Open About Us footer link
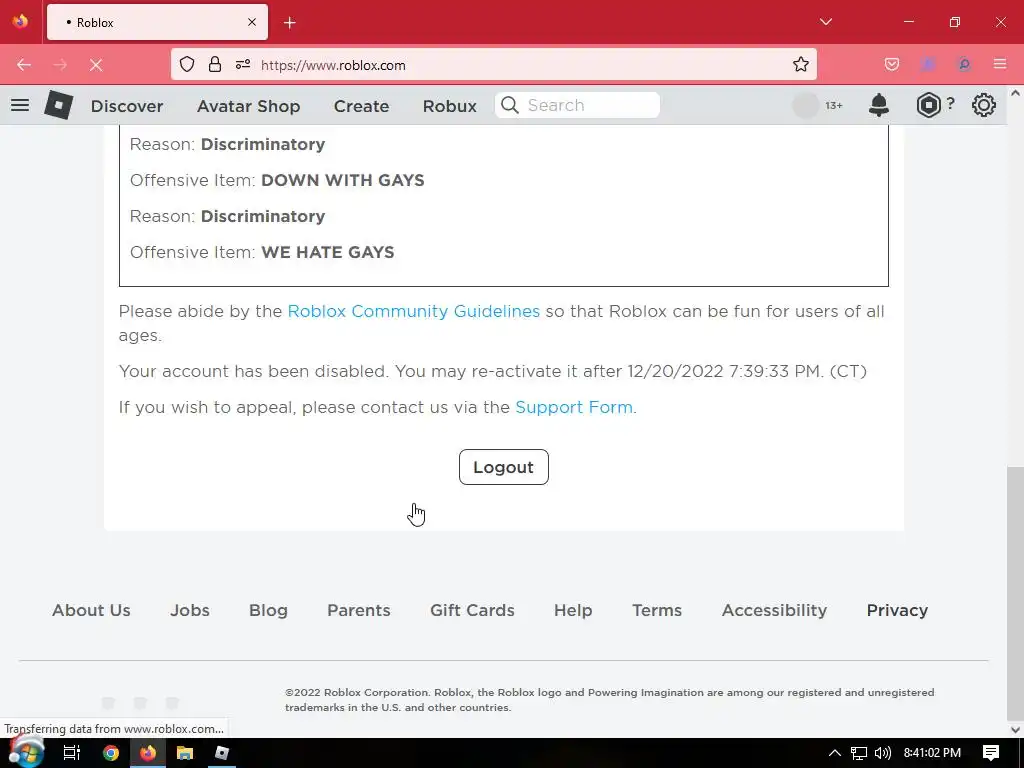 (x=91, y=610)
